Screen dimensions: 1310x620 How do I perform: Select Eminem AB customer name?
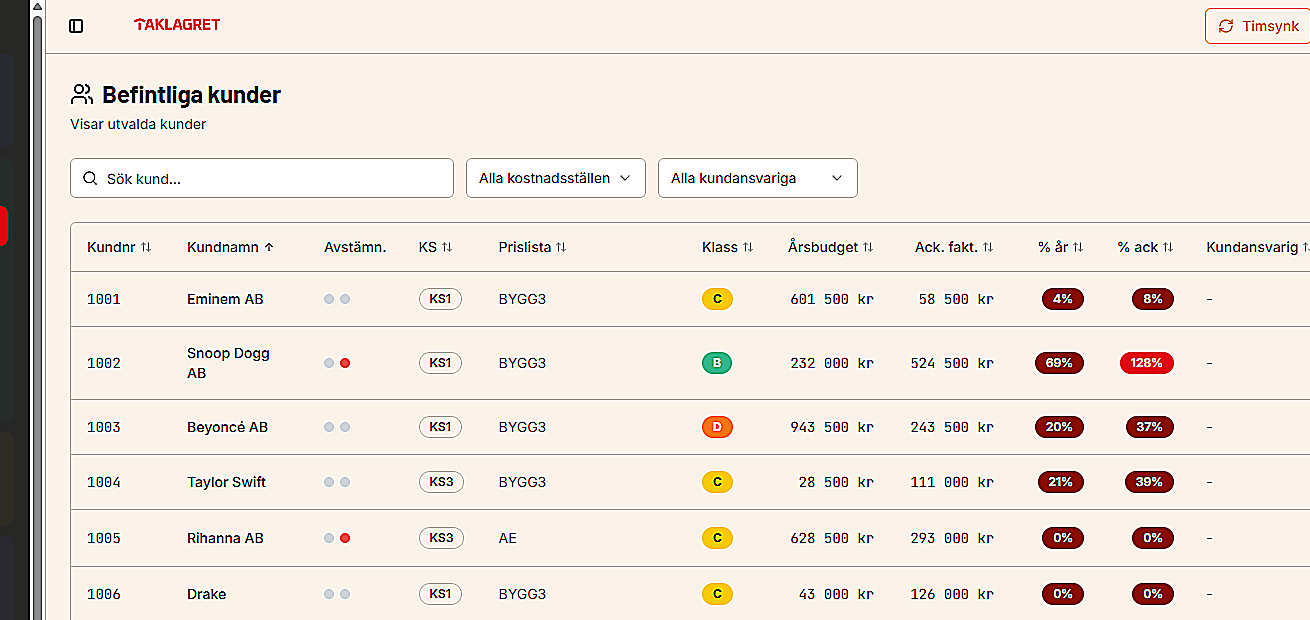[x=225, y=299]
